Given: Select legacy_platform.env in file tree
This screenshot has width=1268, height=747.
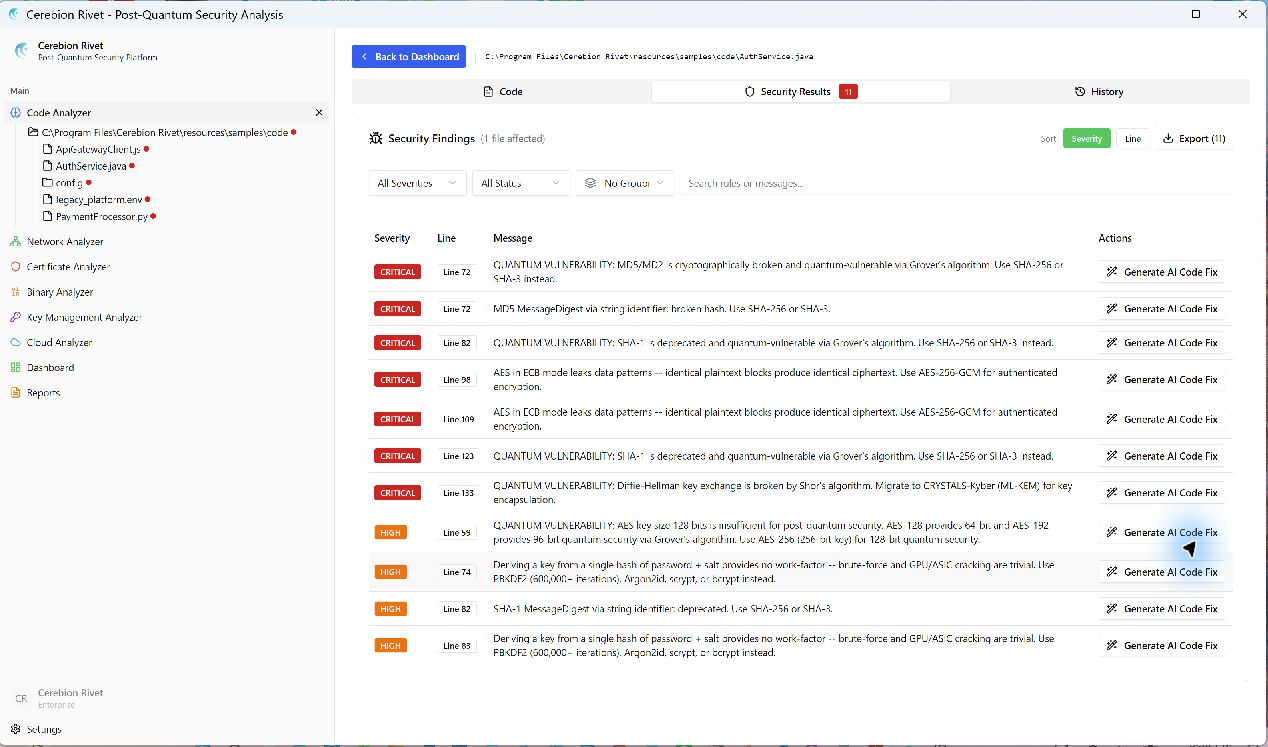Looking at the screenshot, I should coord(98,200).
